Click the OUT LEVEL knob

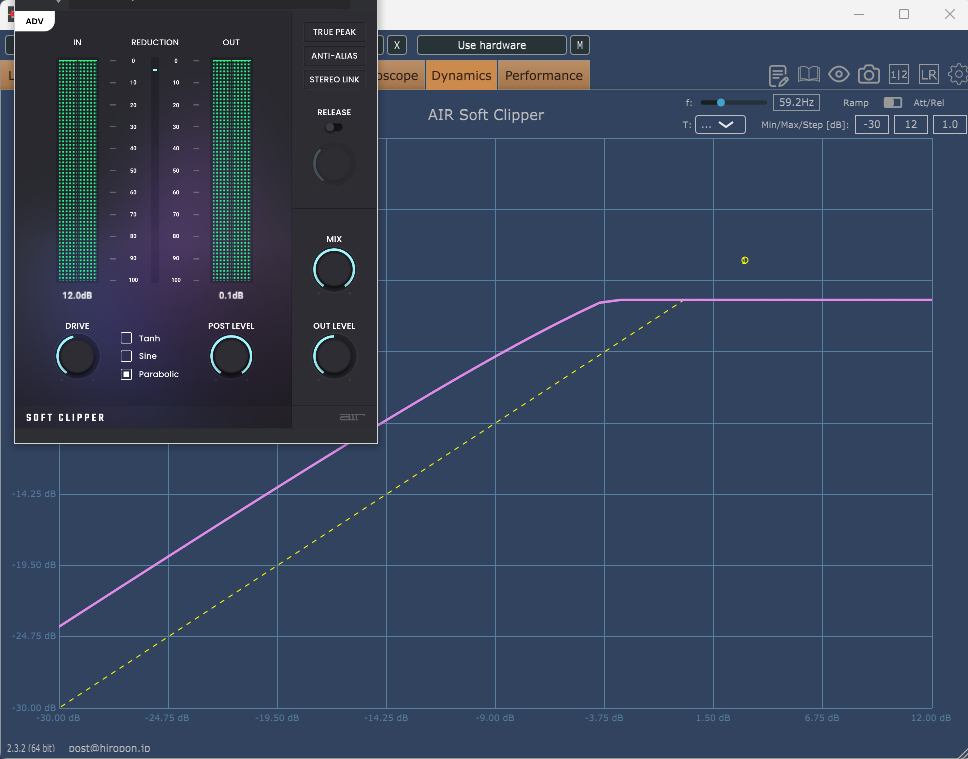(334, 356)
